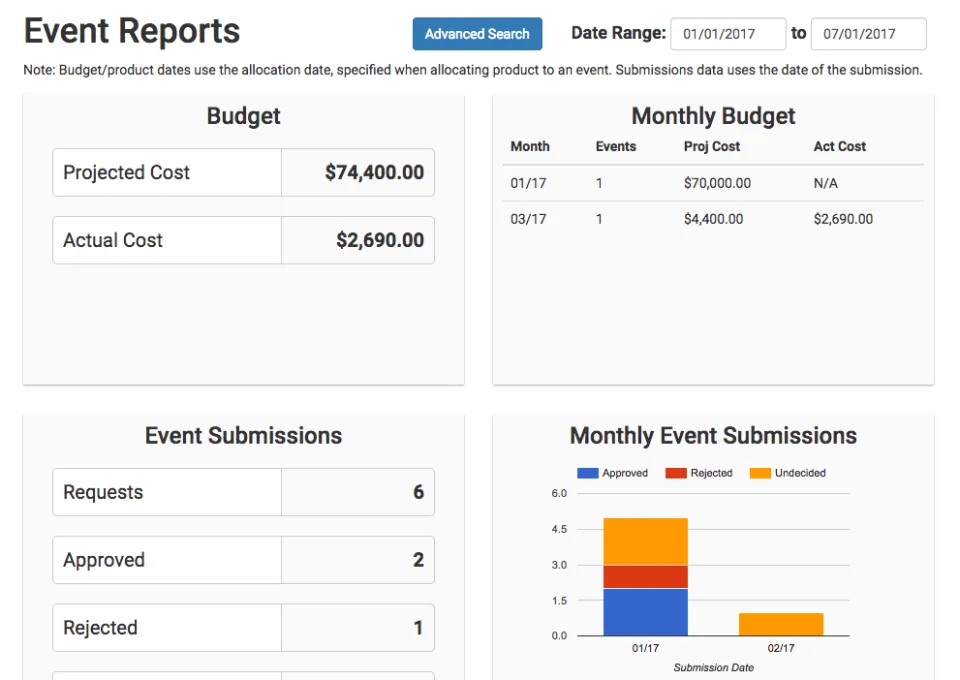Click the 02/17 axis label on chart
The width and height of the screenshot is (960, 680).
(x=781, y=648)
